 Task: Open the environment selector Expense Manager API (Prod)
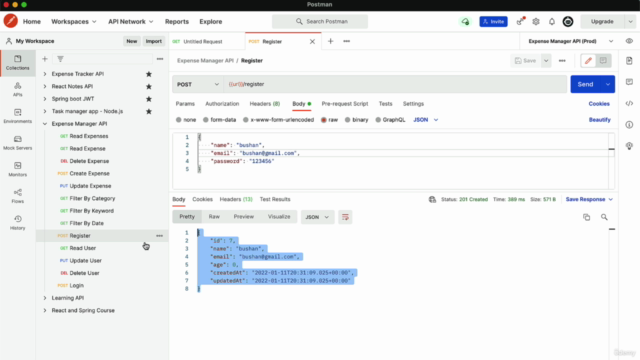570,41
